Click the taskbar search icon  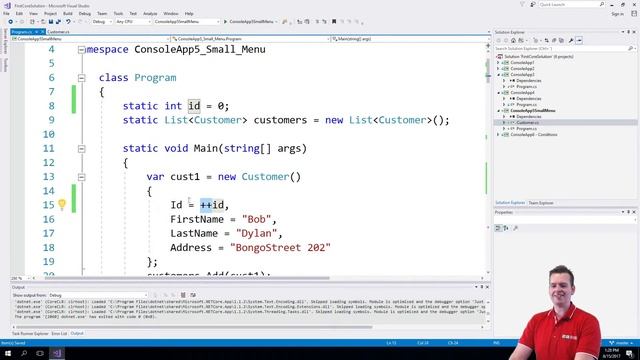click(x=24, y=353)
